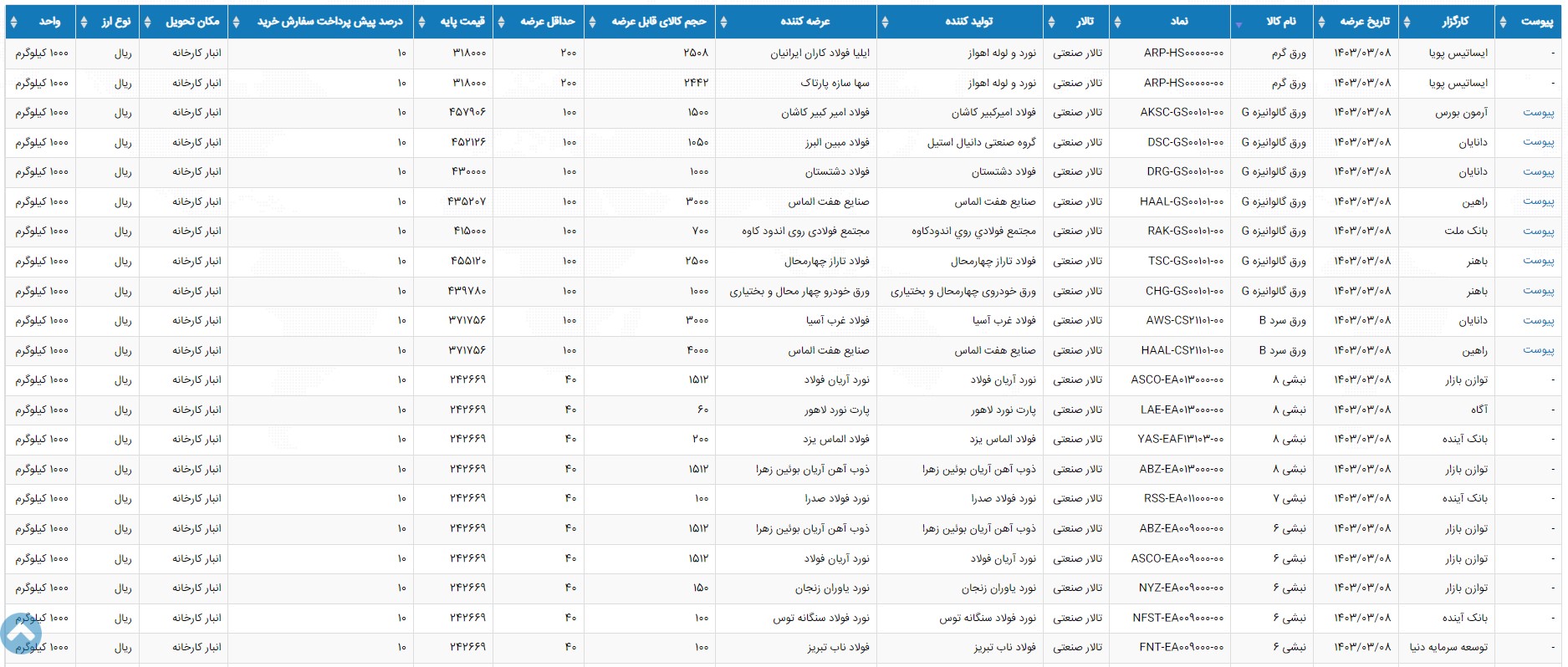Select base price cell ۴۳۹۷۸۰
This screenshot has height=667, width=1568.
453,291
